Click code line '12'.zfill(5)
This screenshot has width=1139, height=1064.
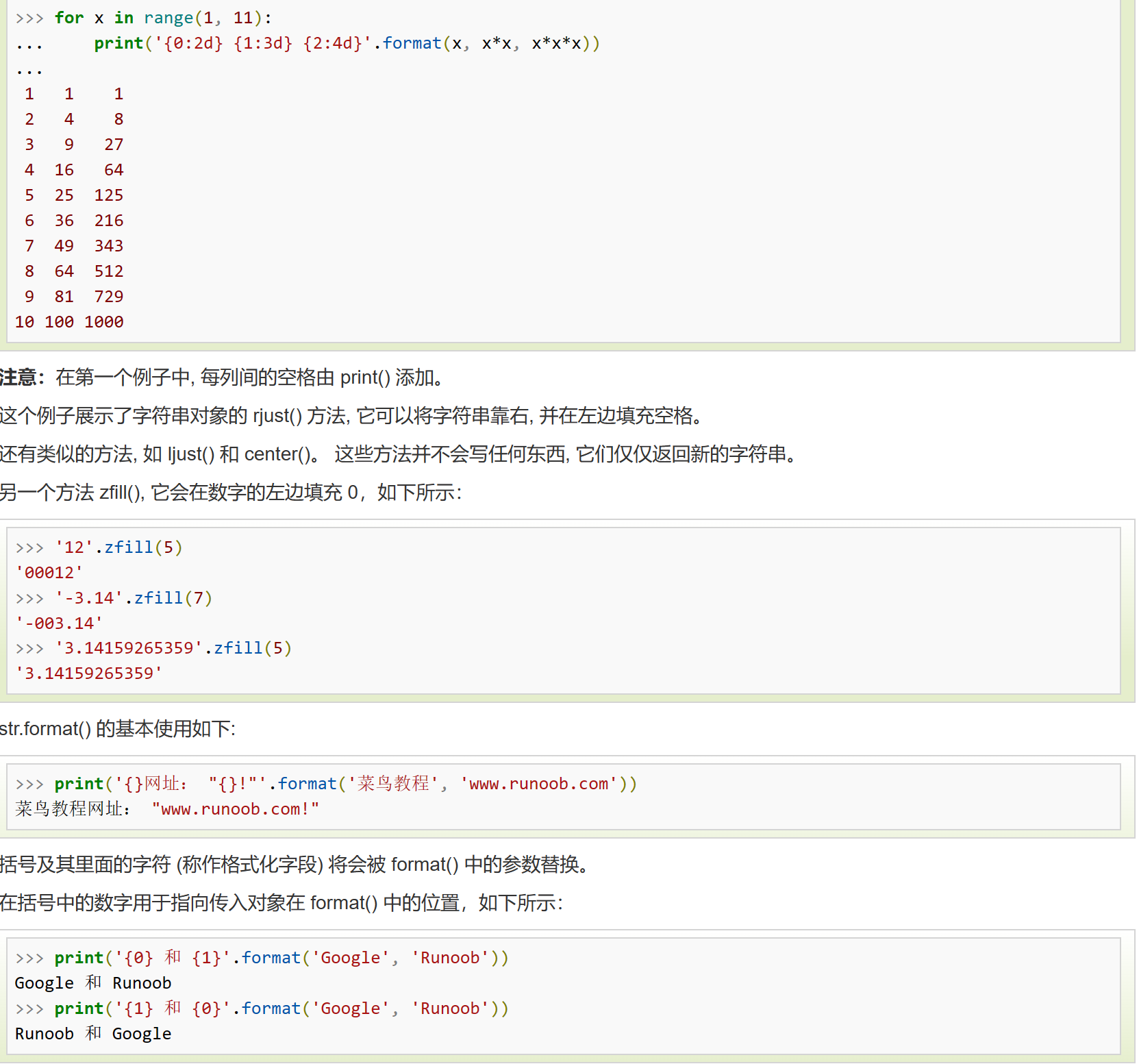[x=99, y=547]
